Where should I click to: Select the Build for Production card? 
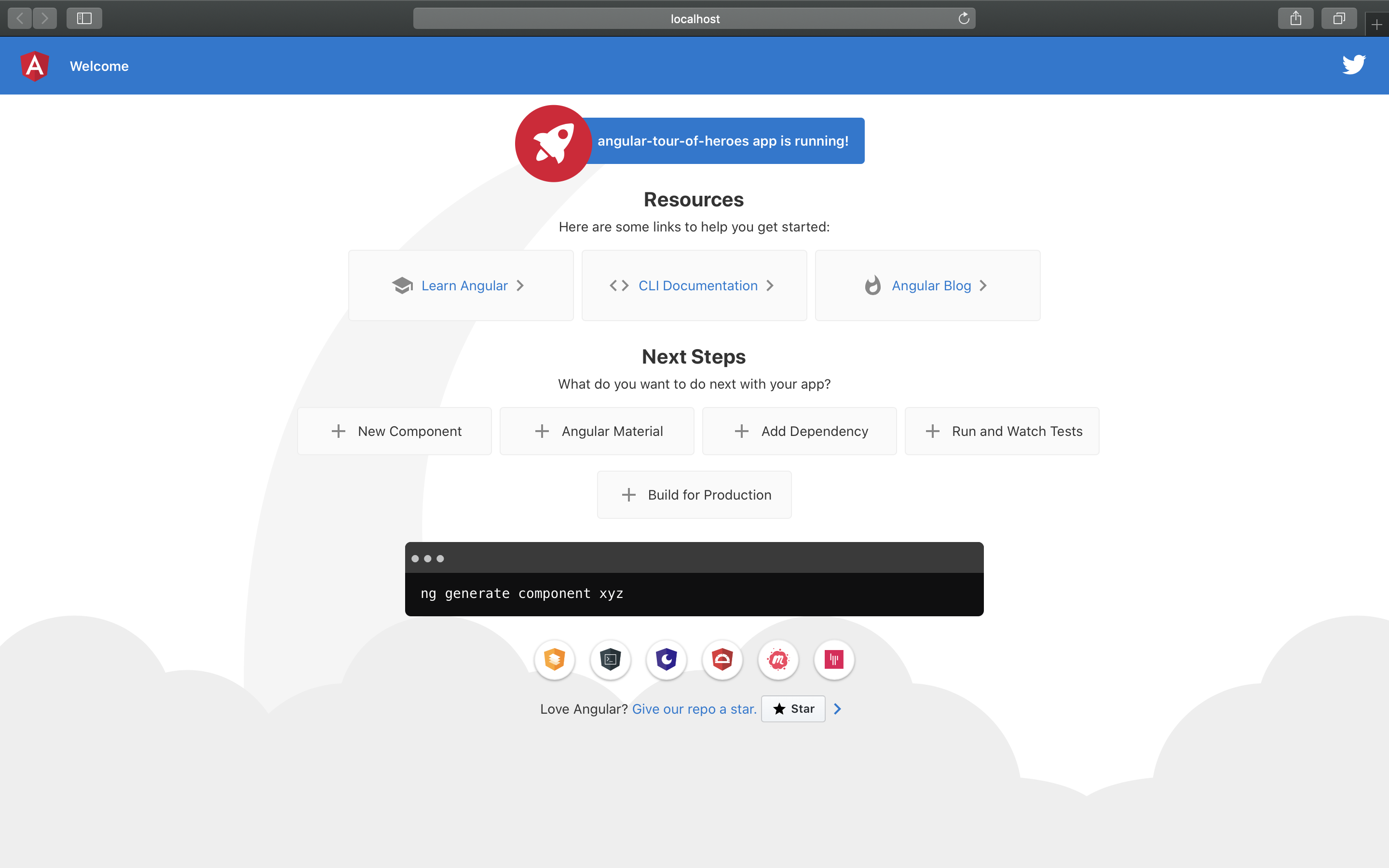[694, 495]
